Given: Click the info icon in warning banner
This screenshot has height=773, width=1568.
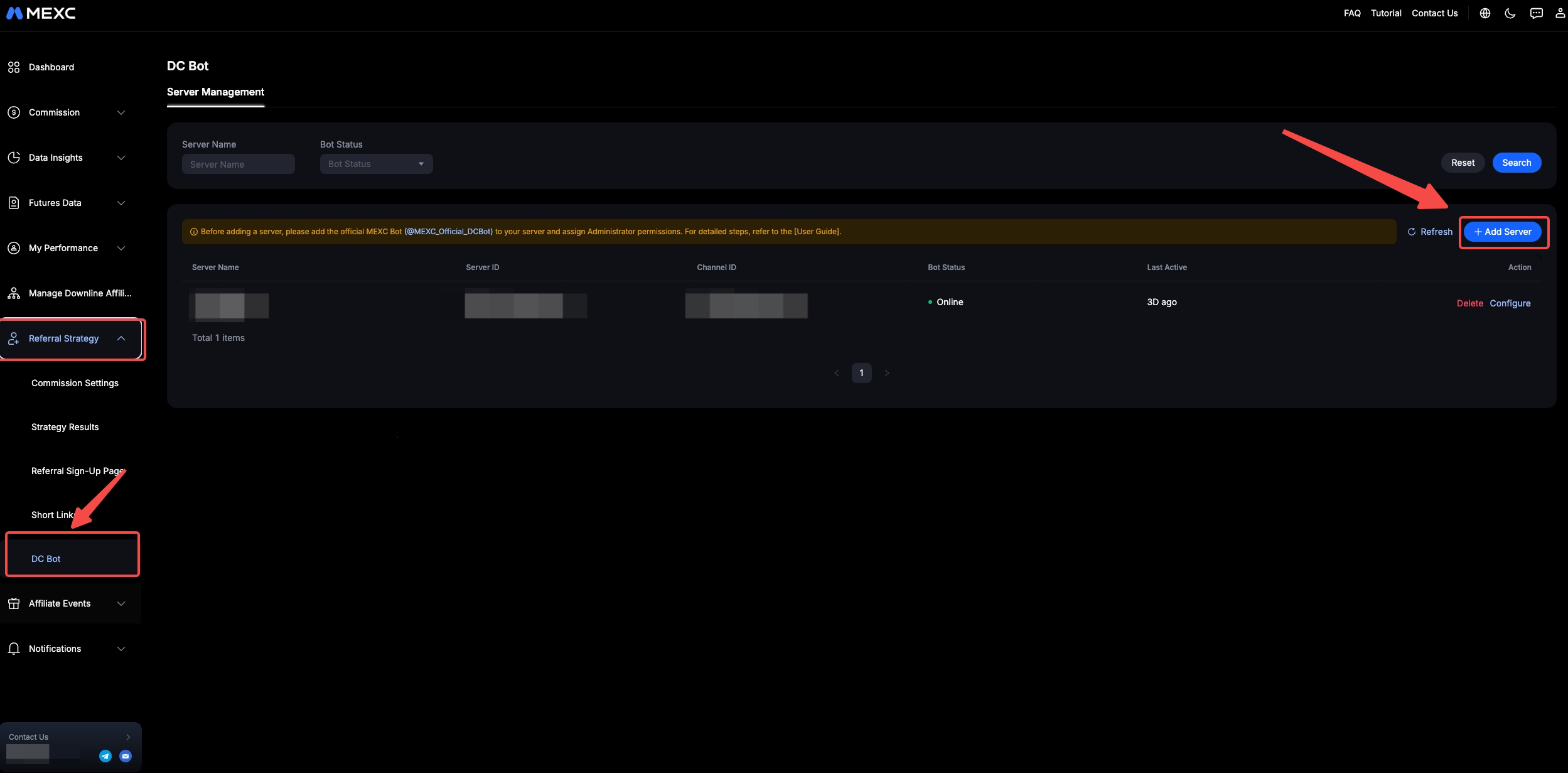Looking at the screenshot, I should 194,232.
